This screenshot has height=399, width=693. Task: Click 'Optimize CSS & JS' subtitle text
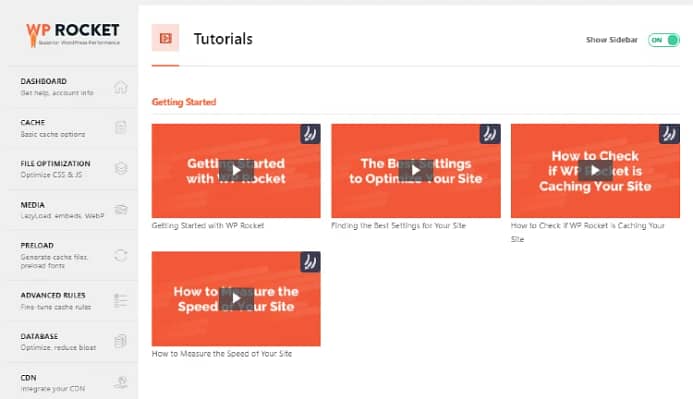pos(51,175)
